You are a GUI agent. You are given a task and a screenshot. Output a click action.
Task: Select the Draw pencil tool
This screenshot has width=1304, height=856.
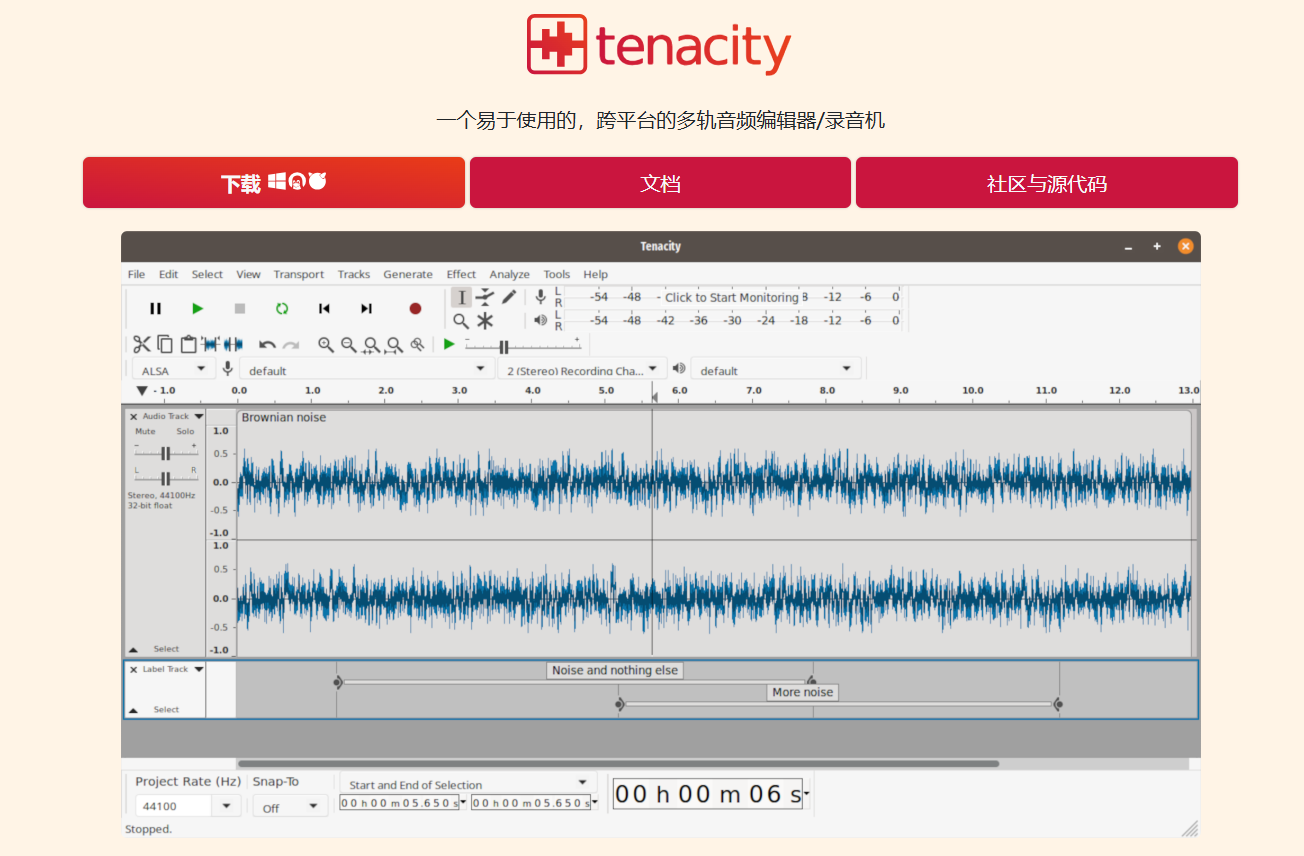click(x=509, y=297)
